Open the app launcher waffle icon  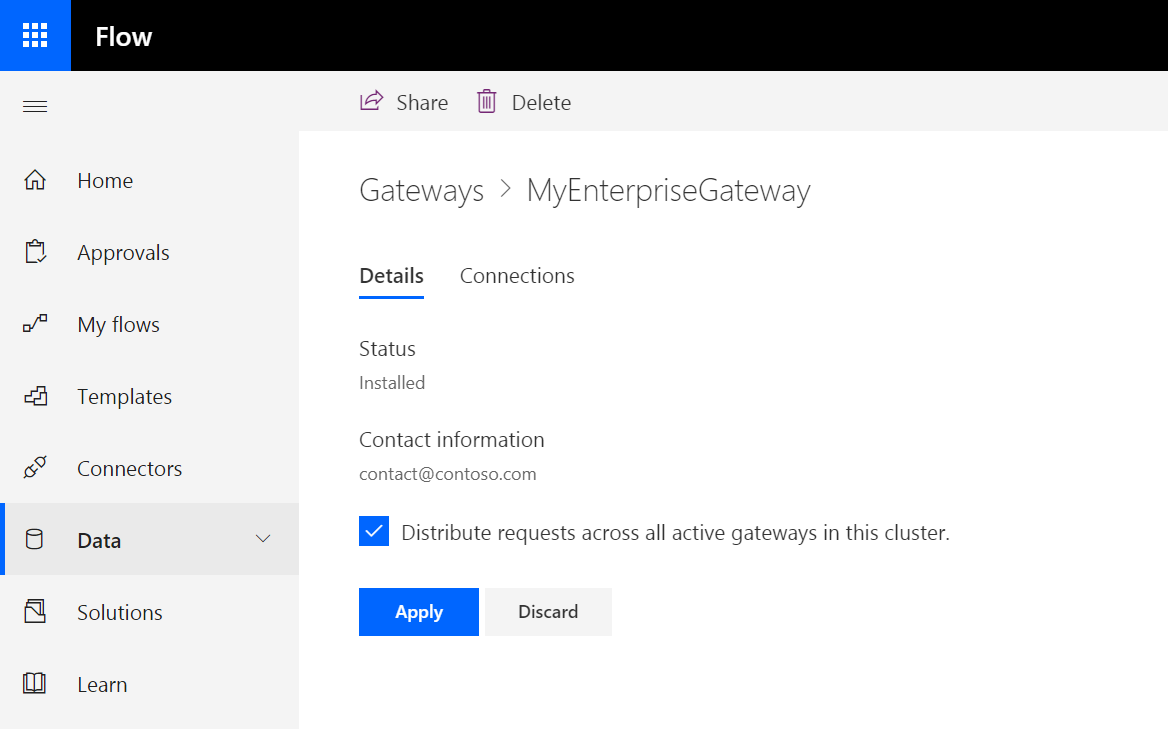[x=35, y=35]
